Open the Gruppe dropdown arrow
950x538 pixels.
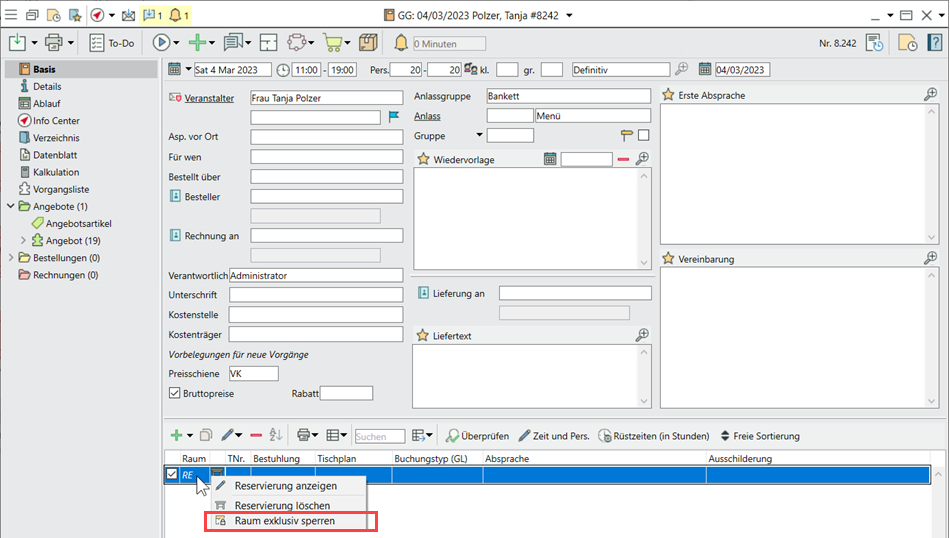coord(479,135)
